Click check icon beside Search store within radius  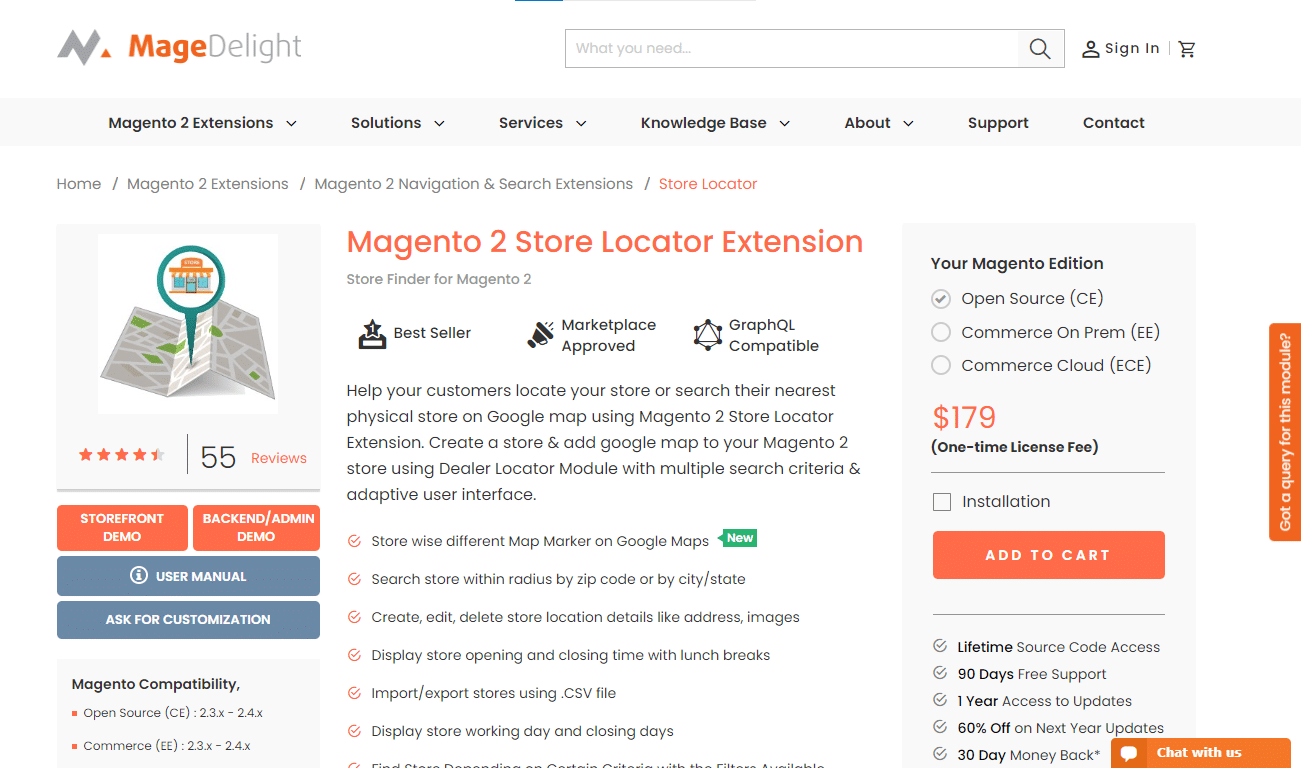click(354, 579)
